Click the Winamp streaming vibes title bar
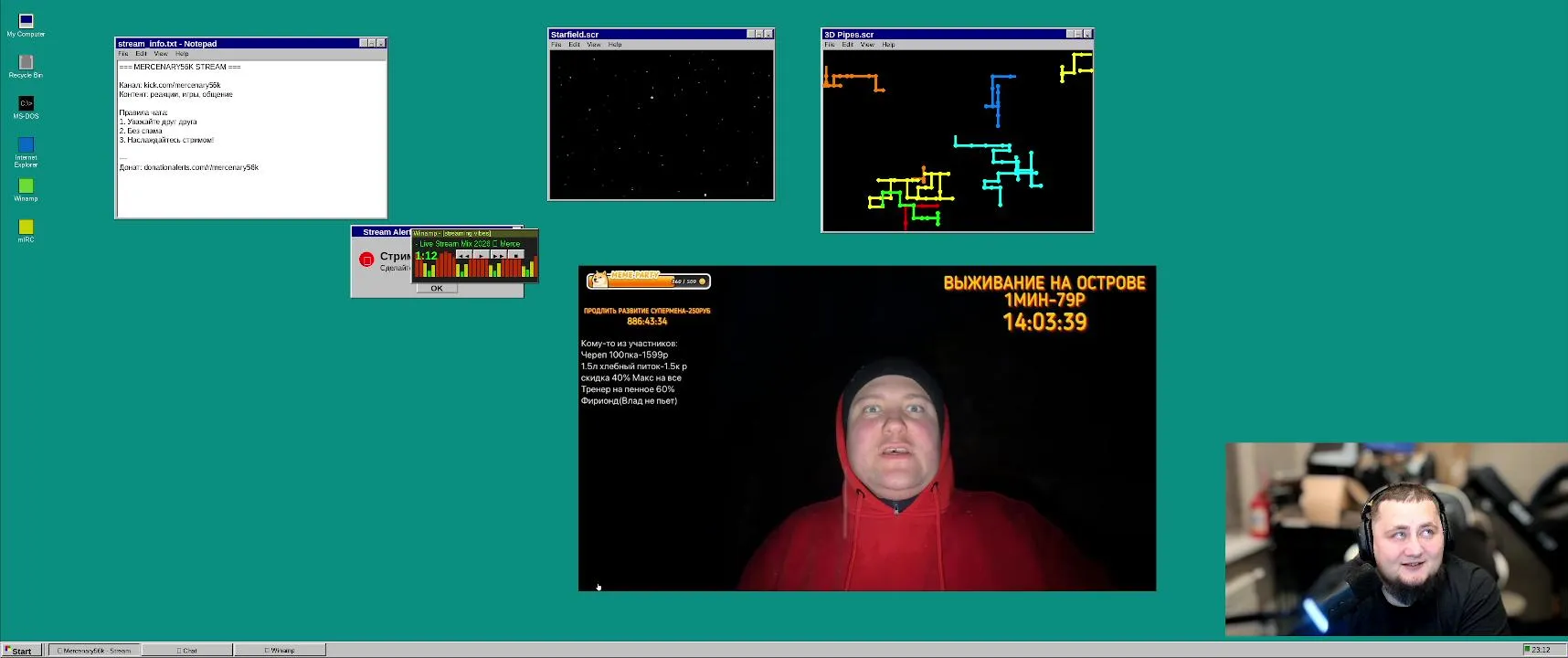 point(474,233)
